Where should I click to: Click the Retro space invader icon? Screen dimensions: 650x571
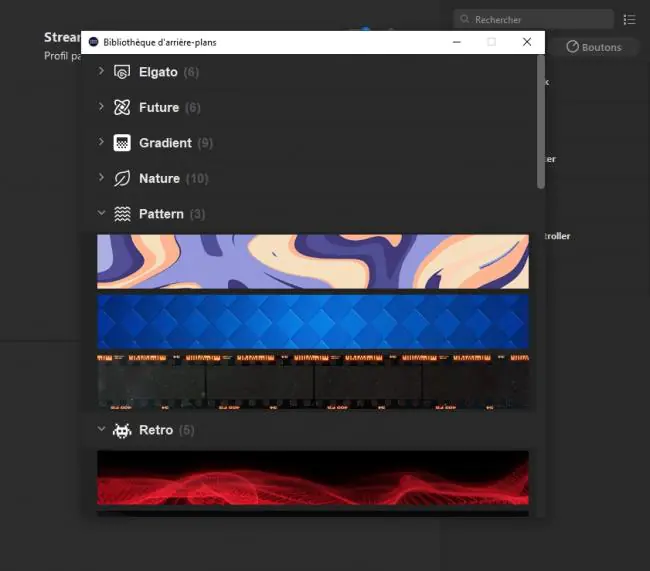pyautogui.click(x=122, y=430)
